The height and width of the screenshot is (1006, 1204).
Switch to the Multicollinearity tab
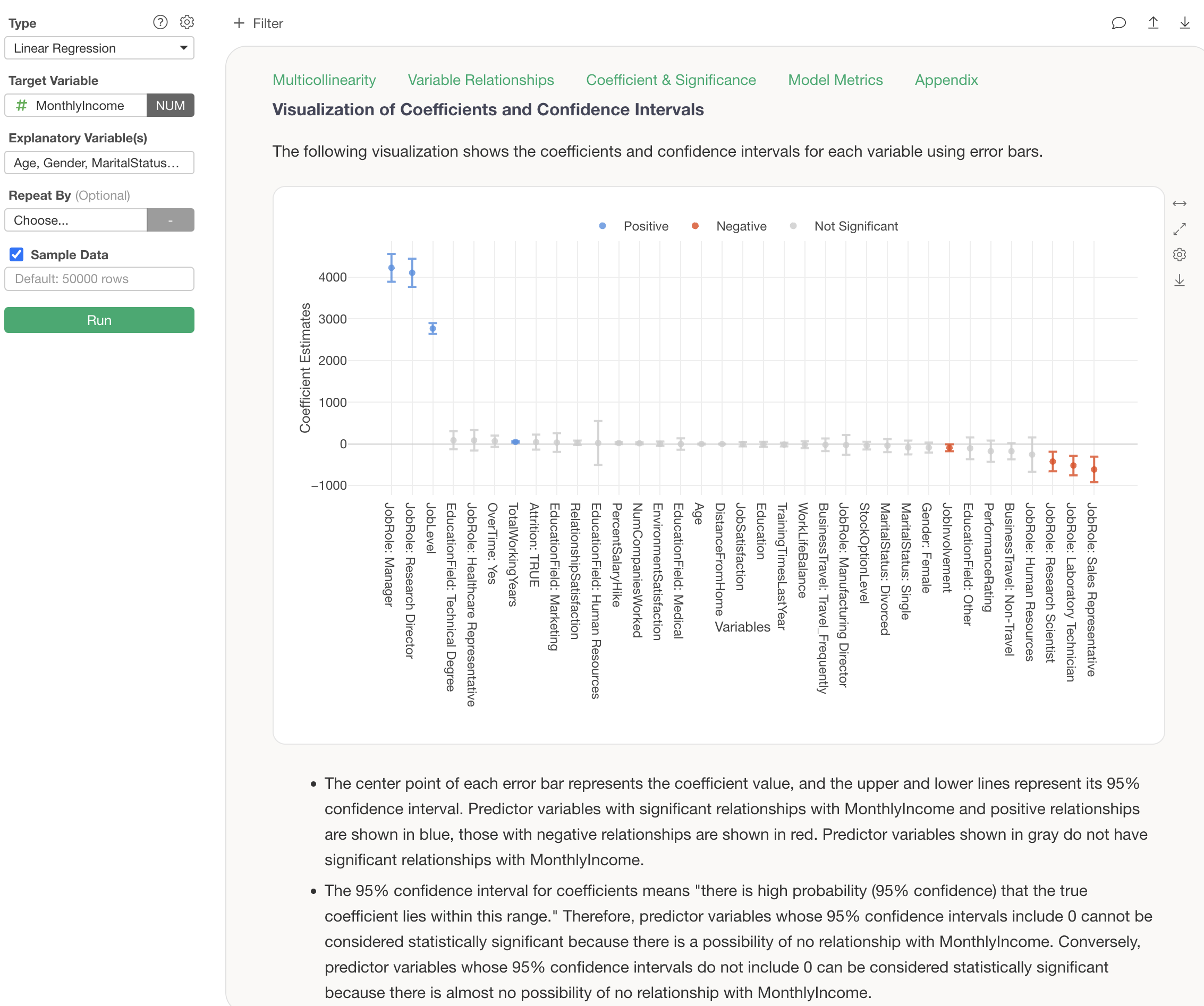(x=324, y=80)
